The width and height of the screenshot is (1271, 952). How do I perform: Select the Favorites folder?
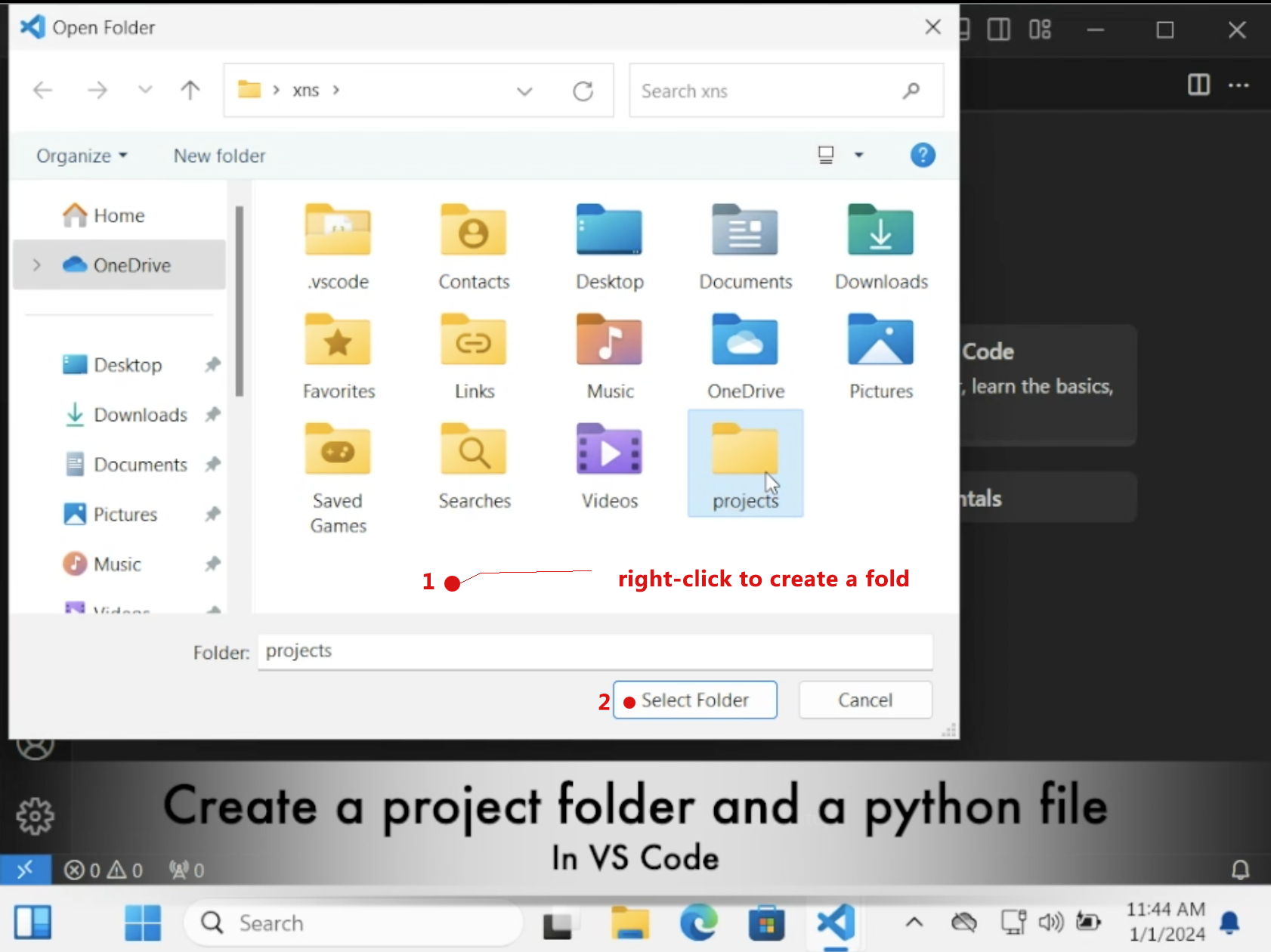(x=338, y=357)
